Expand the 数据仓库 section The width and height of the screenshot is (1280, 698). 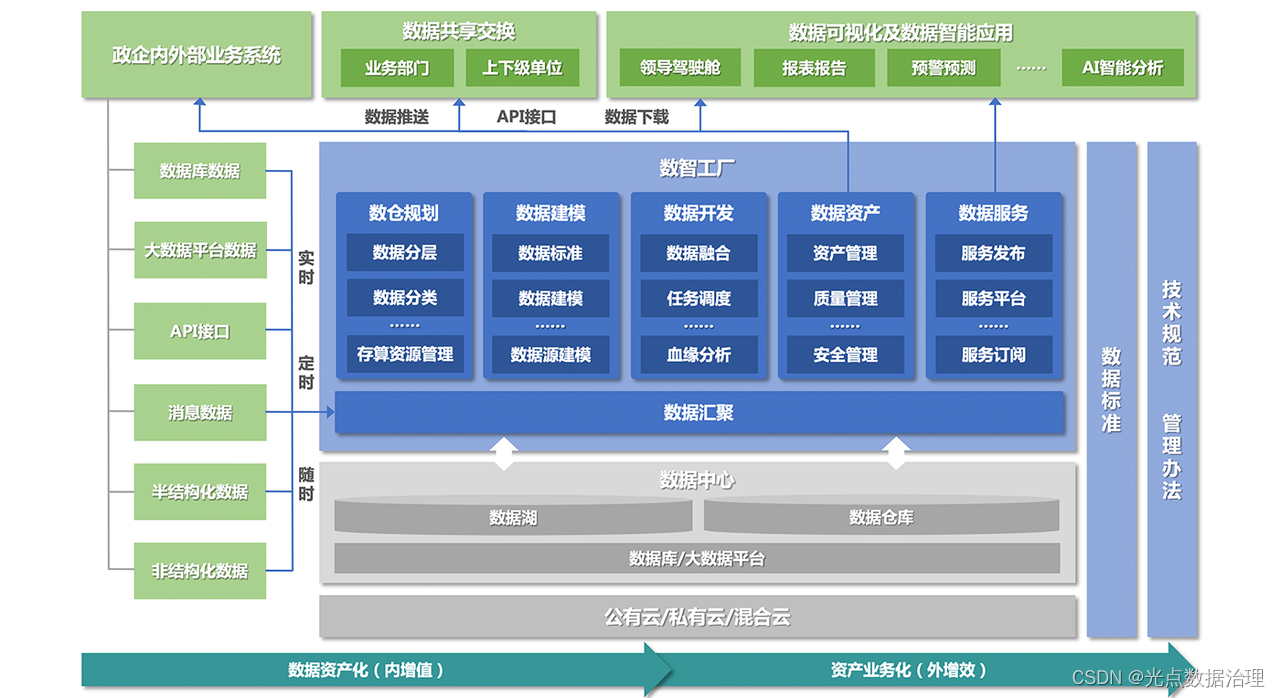coord(881,517)
